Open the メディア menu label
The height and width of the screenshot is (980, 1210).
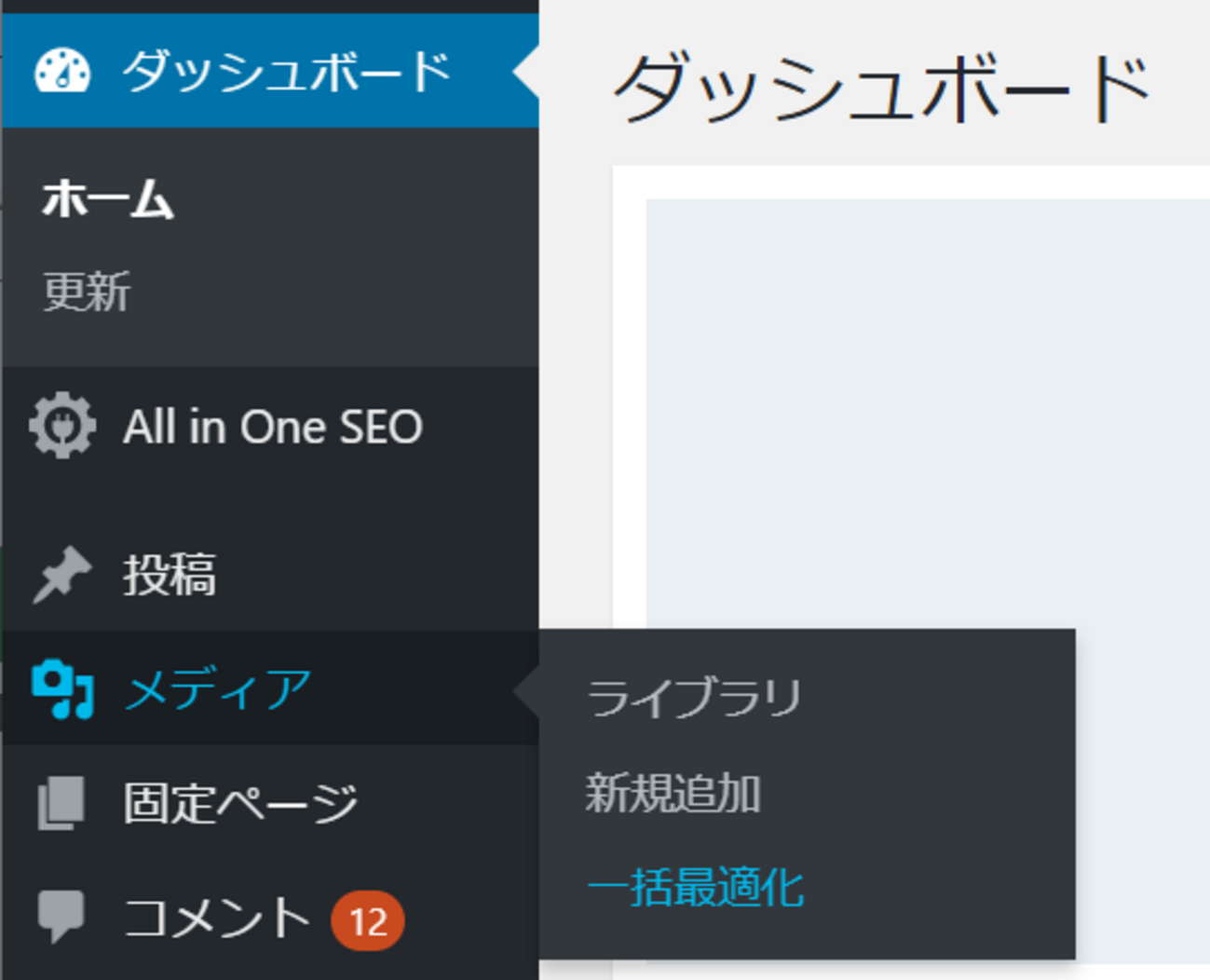[x=218, y=690]
